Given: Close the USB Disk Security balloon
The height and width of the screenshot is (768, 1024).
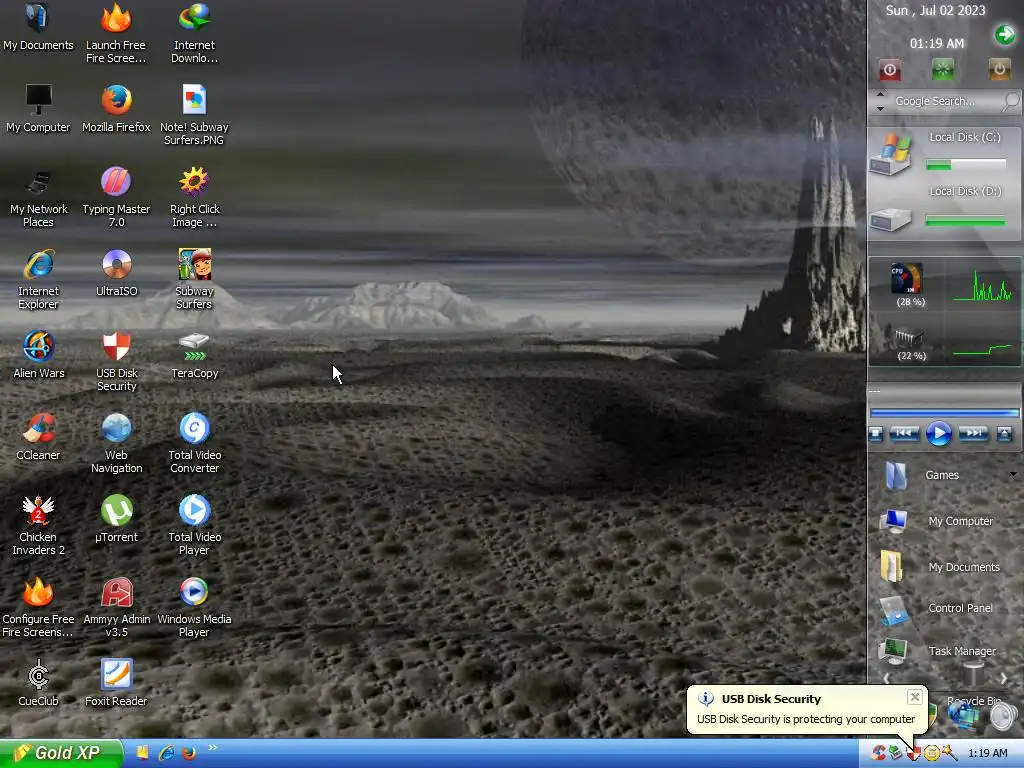Looking at the screenshot, I should click(x=914, y=697).
